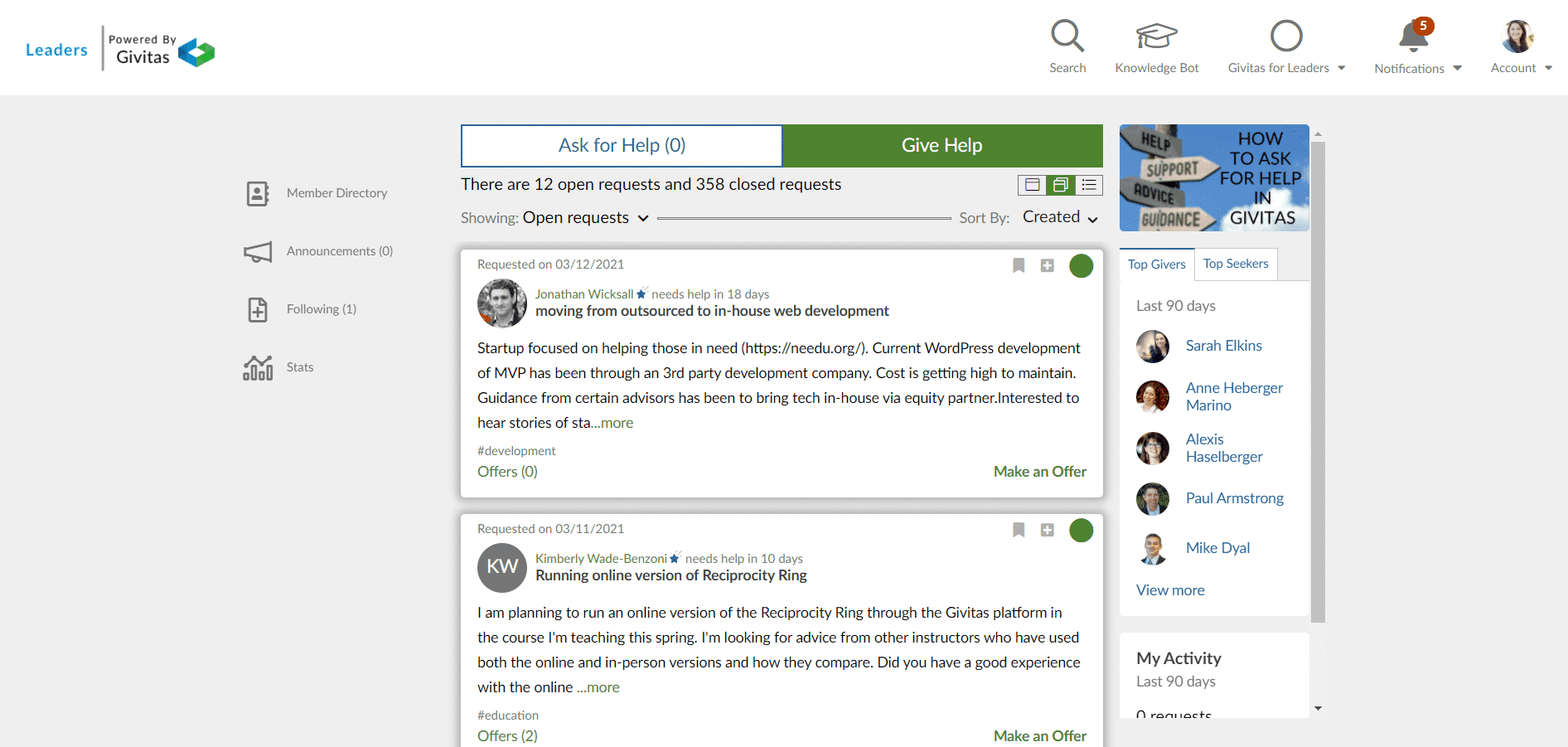Click the Leaders logo text
The width and height of the screenshot is (1568, 747).
pyautogui.click(x=56, y=50)
